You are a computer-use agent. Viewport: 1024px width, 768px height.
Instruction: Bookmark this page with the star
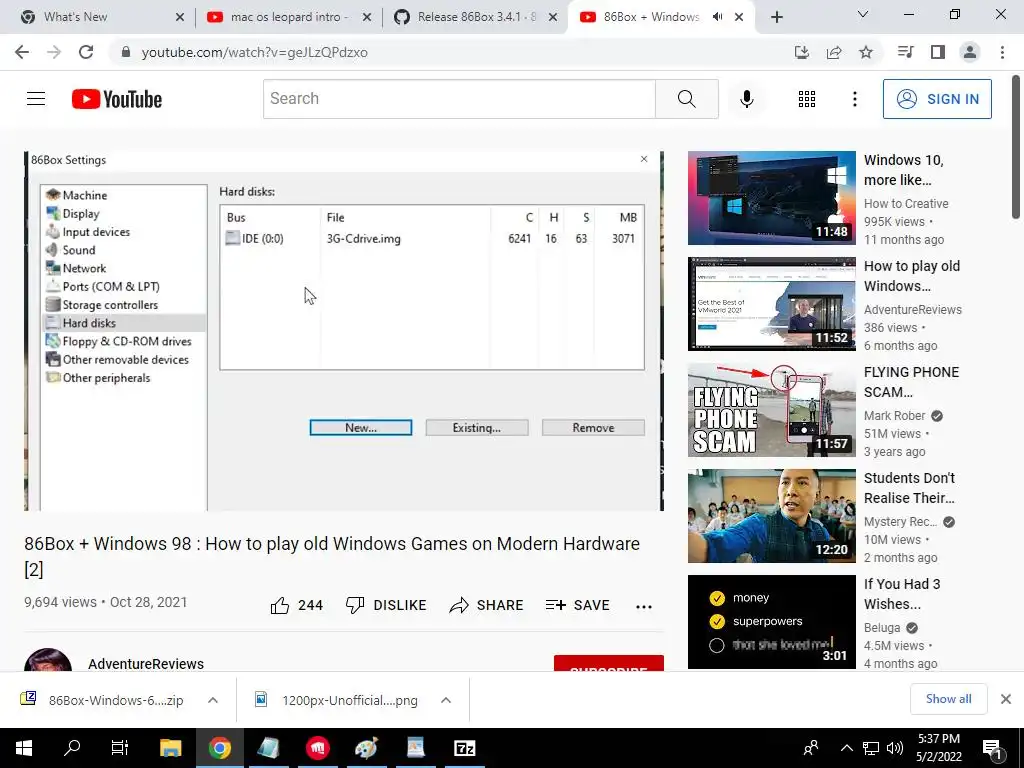pyautogui.click(x=866, y=52)
